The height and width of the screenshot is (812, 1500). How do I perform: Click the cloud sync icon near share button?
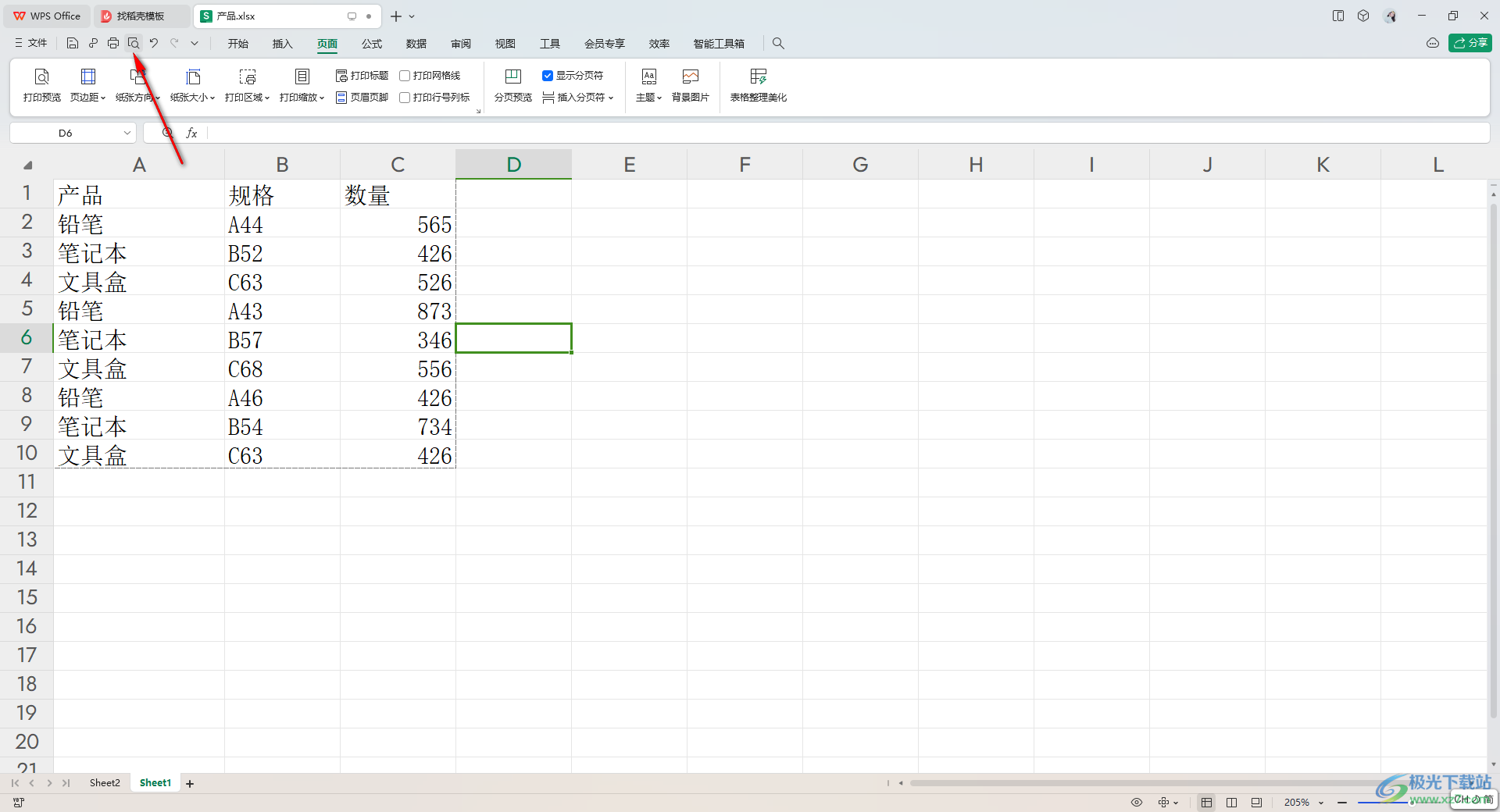click(1433, 43)
